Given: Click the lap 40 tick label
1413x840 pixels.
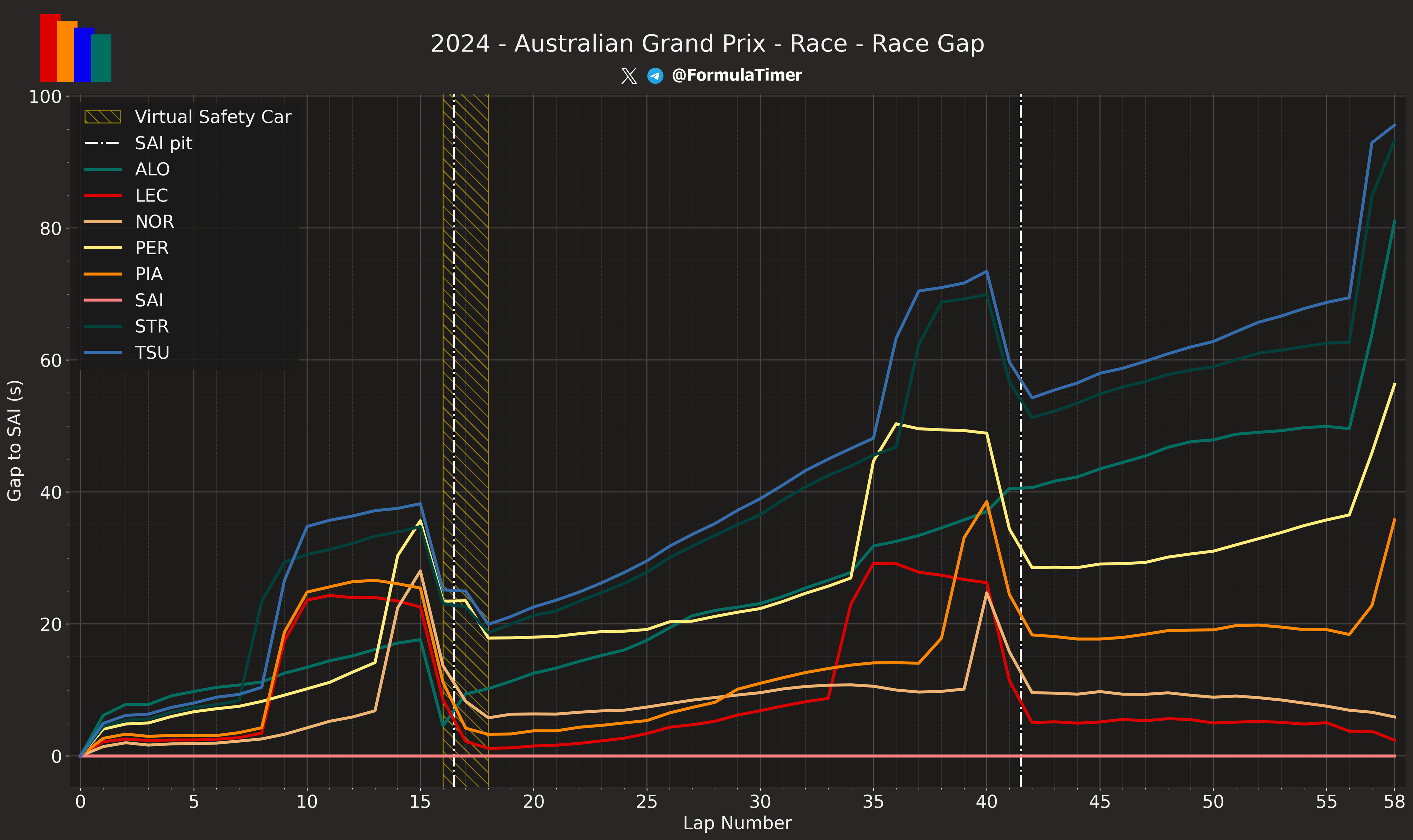Looking at the screenshot, I should tap(986, 801).
